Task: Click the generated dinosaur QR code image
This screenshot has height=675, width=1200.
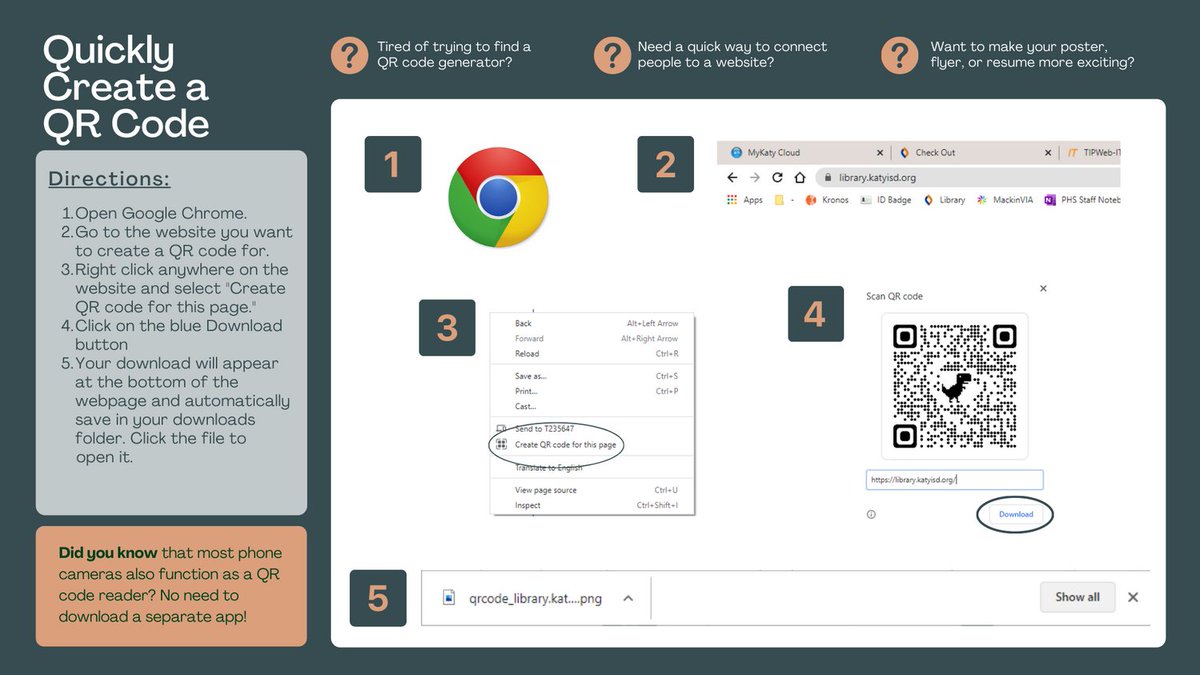Action: (955, 385)
